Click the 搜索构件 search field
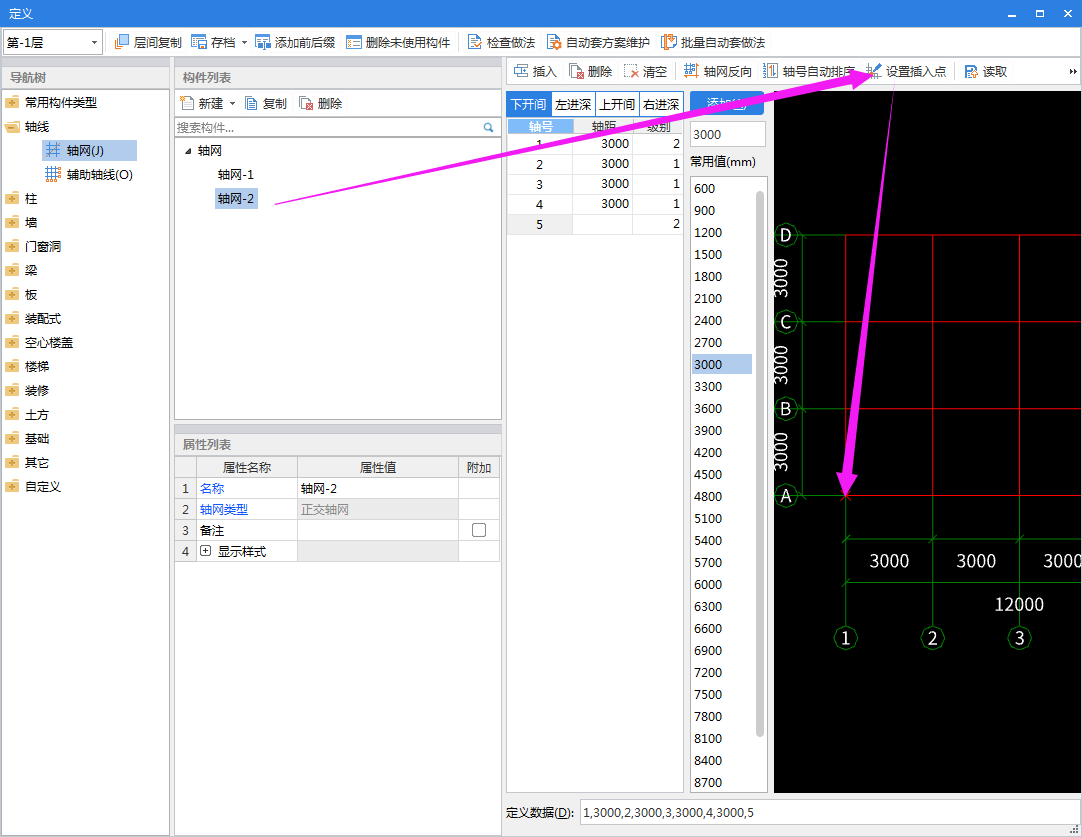Viewport: 1082px width, 837px height. pos(328,128)
